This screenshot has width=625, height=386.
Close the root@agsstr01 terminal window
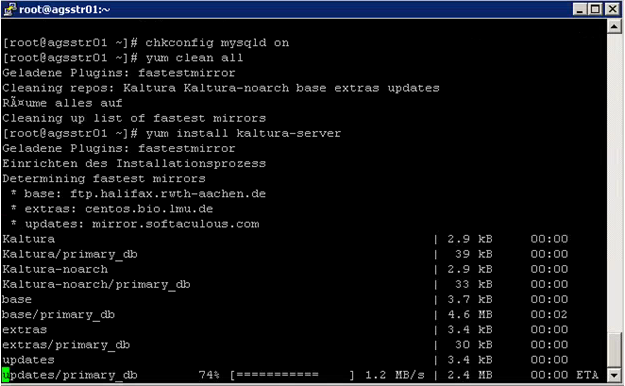(x=613, y=9)
